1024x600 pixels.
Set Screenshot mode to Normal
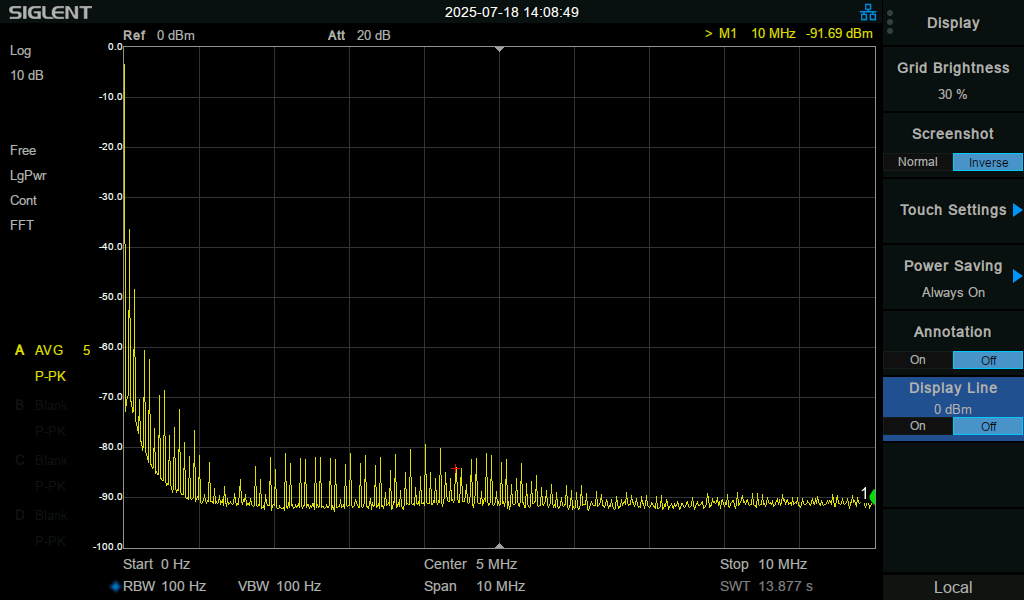point(918,162)
